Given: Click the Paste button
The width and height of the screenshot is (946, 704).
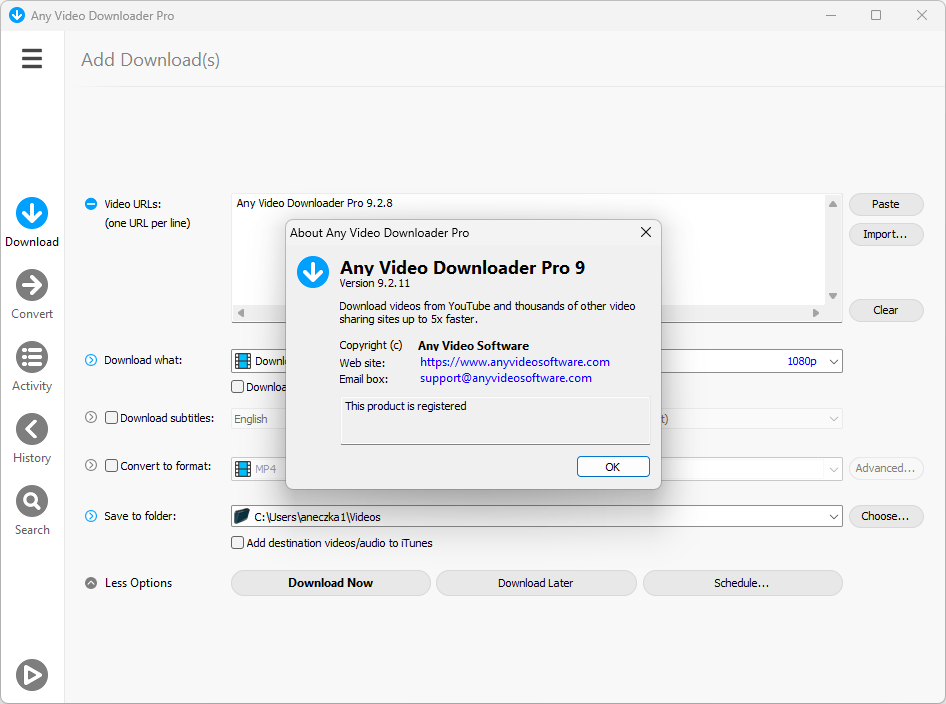Looking at the screenshot, I should (x=886, y=204).
